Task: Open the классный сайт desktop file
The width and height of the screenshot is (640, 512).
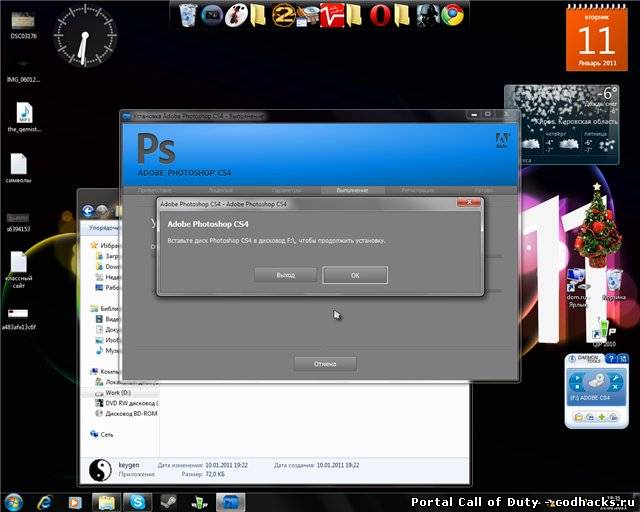Action: click(x=19, y=270)
